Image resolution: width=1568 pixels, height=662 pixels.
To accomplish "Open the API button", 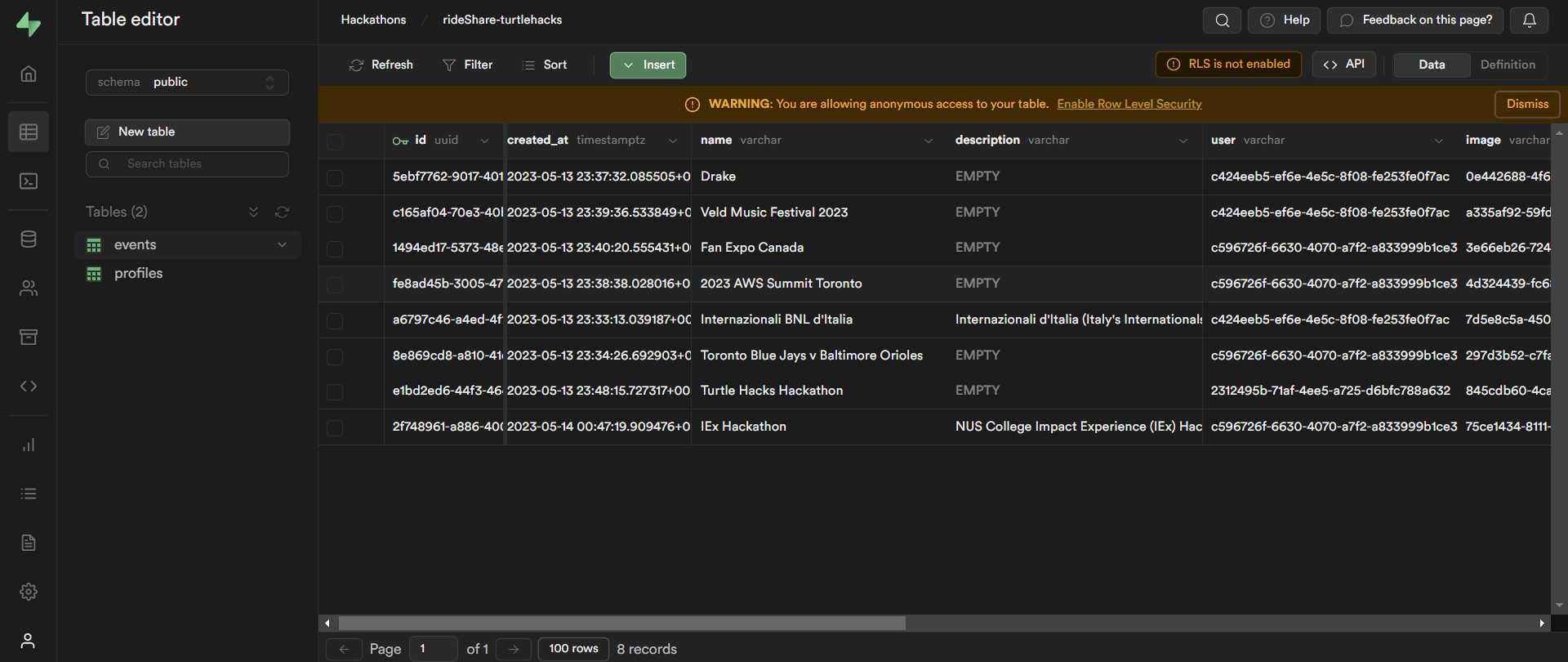I will [1344, 65].
